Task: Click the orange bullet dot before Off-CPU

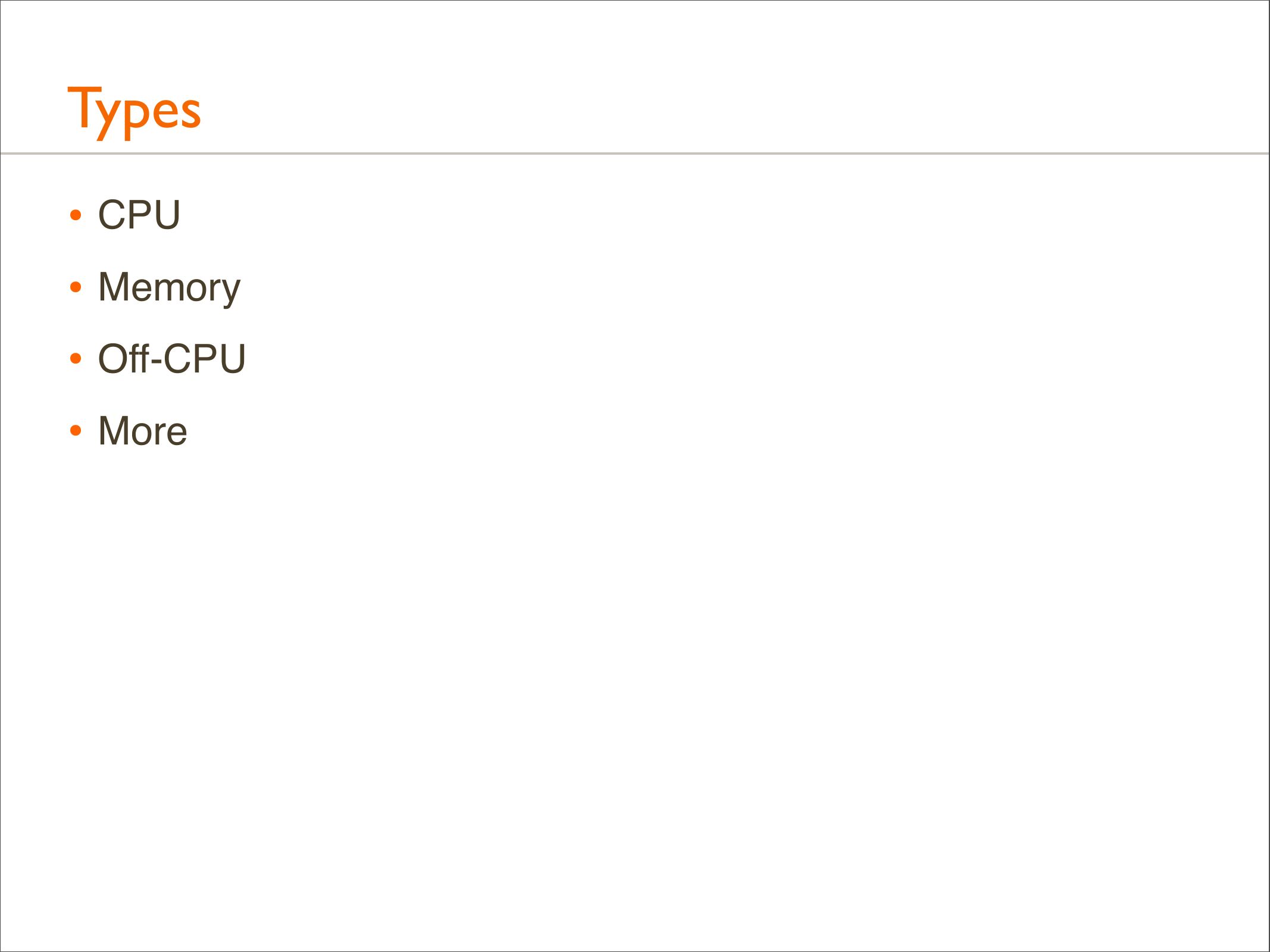Action: point(76,359)
